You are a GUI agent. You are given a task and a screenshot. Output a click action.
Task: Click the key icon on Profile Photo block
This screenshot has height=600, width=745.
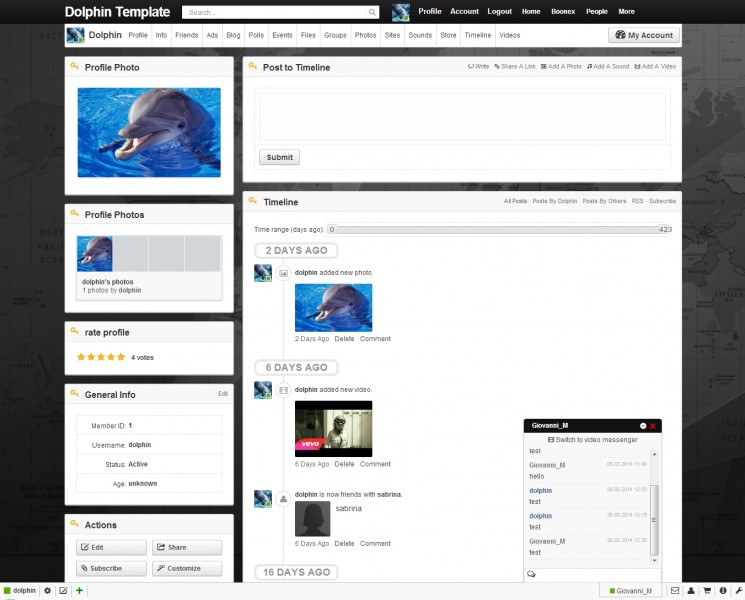pos(75,66)
